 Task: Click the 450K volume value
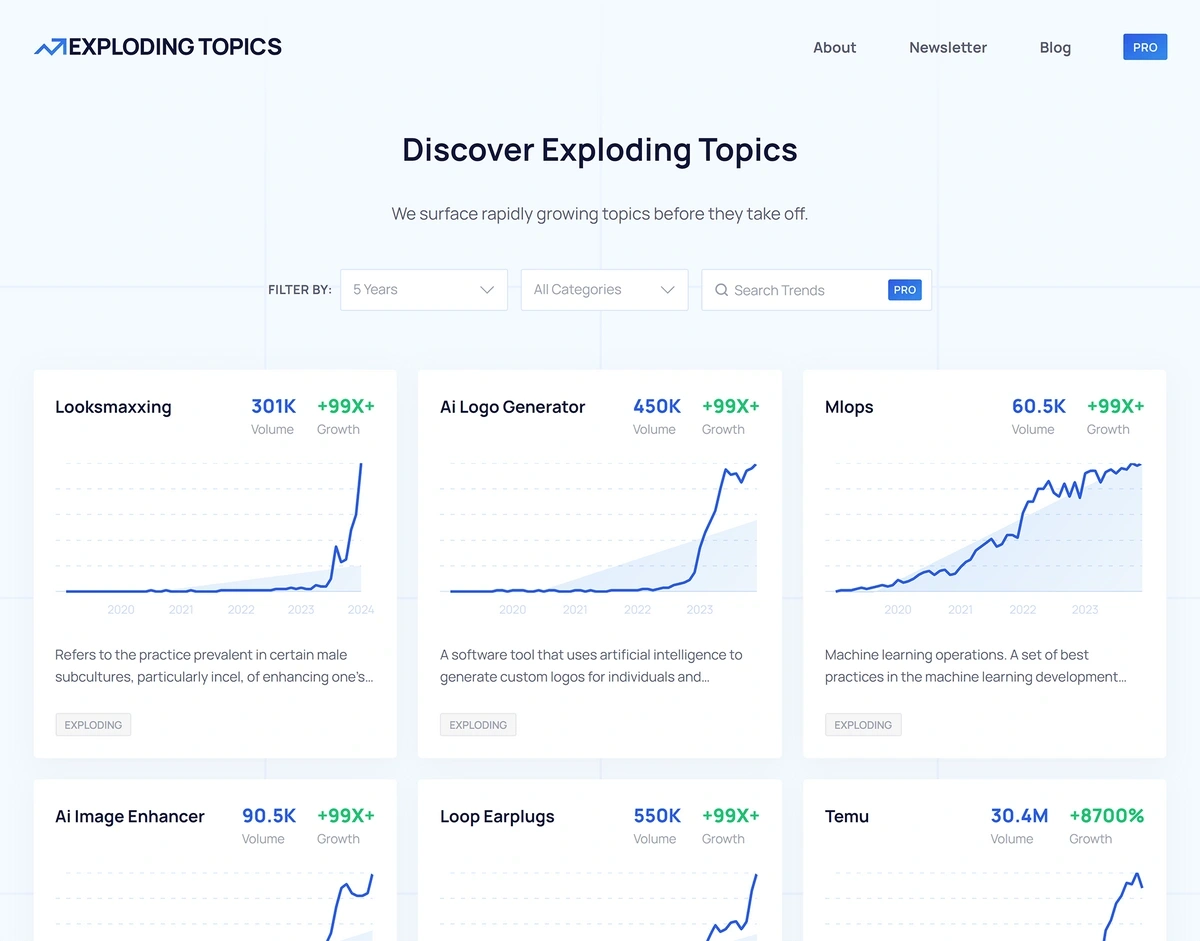coord(657,406)
